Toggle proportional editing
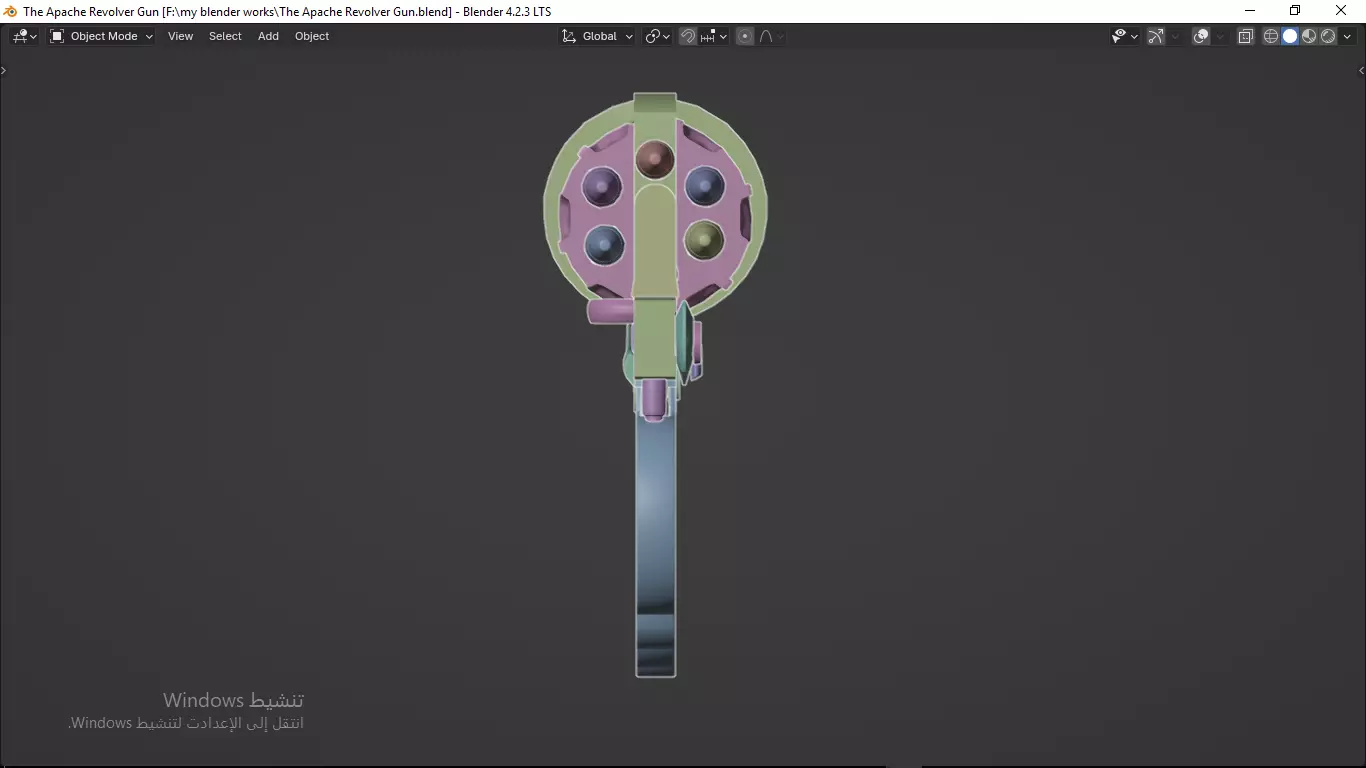The height and width of the screenshot is (768, 1366). 745,36
